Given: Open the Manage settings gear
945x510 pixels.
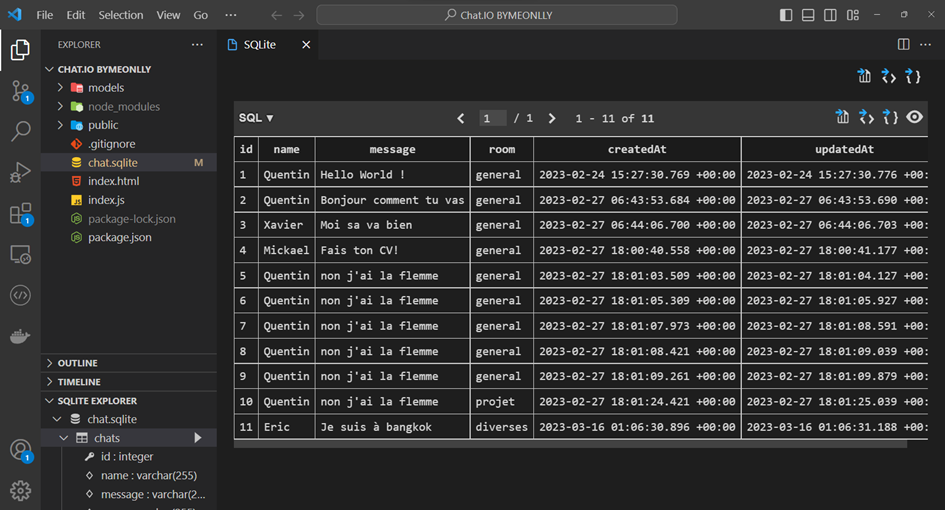Looking at the screenshot, I should click(x=20, y=491).
